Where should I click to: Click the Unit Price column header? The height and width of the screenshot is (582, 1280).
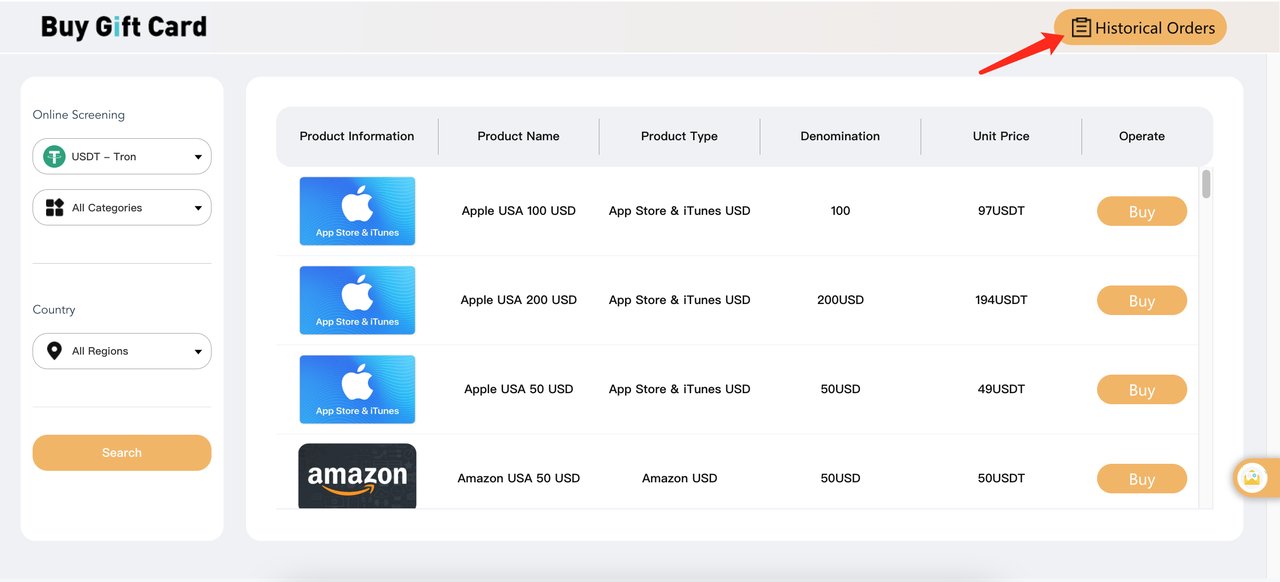[1000, 136]
